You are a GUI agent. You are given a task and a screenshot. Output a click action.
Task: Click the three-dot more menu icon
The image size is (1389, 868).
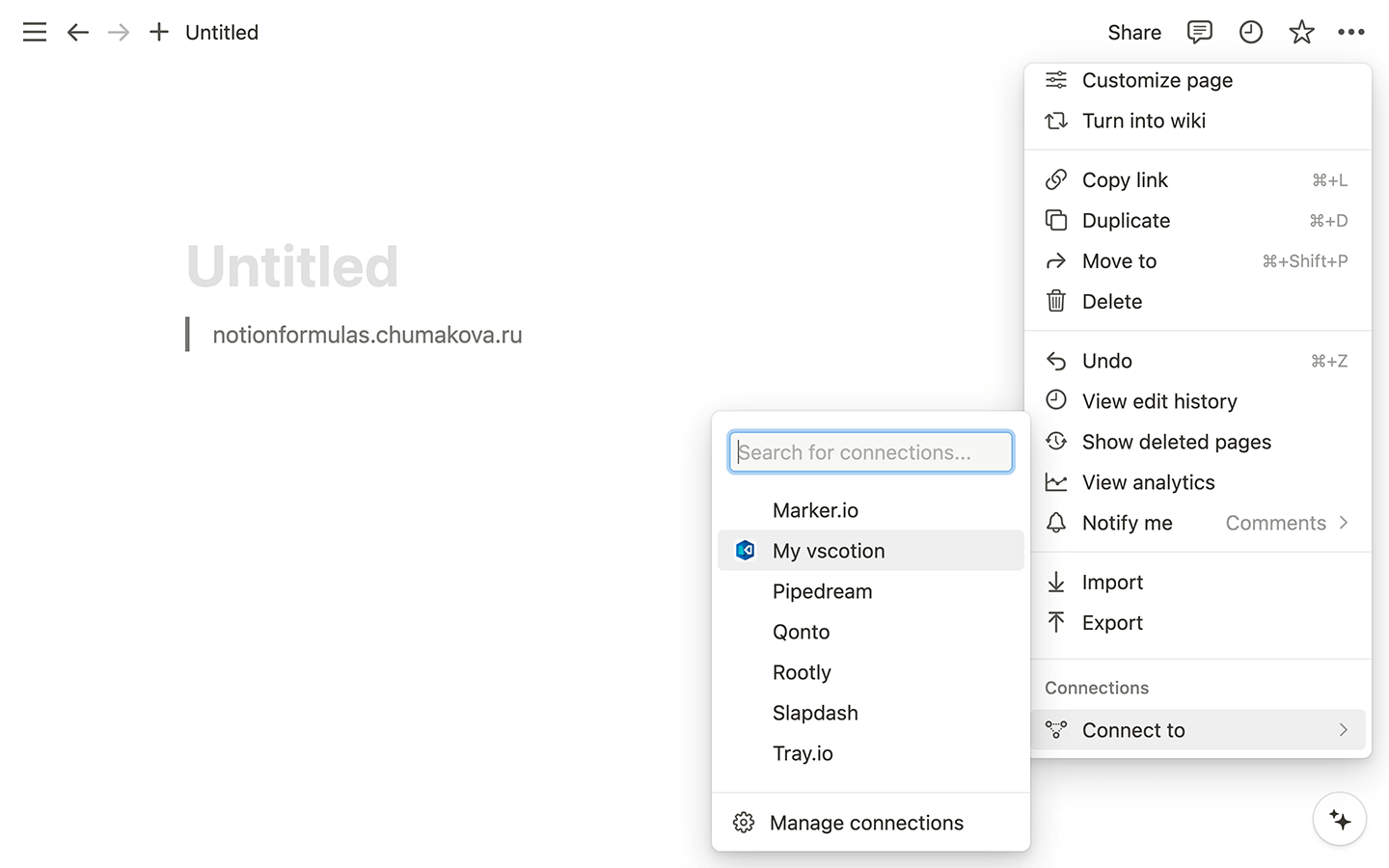pos(1351,32)
